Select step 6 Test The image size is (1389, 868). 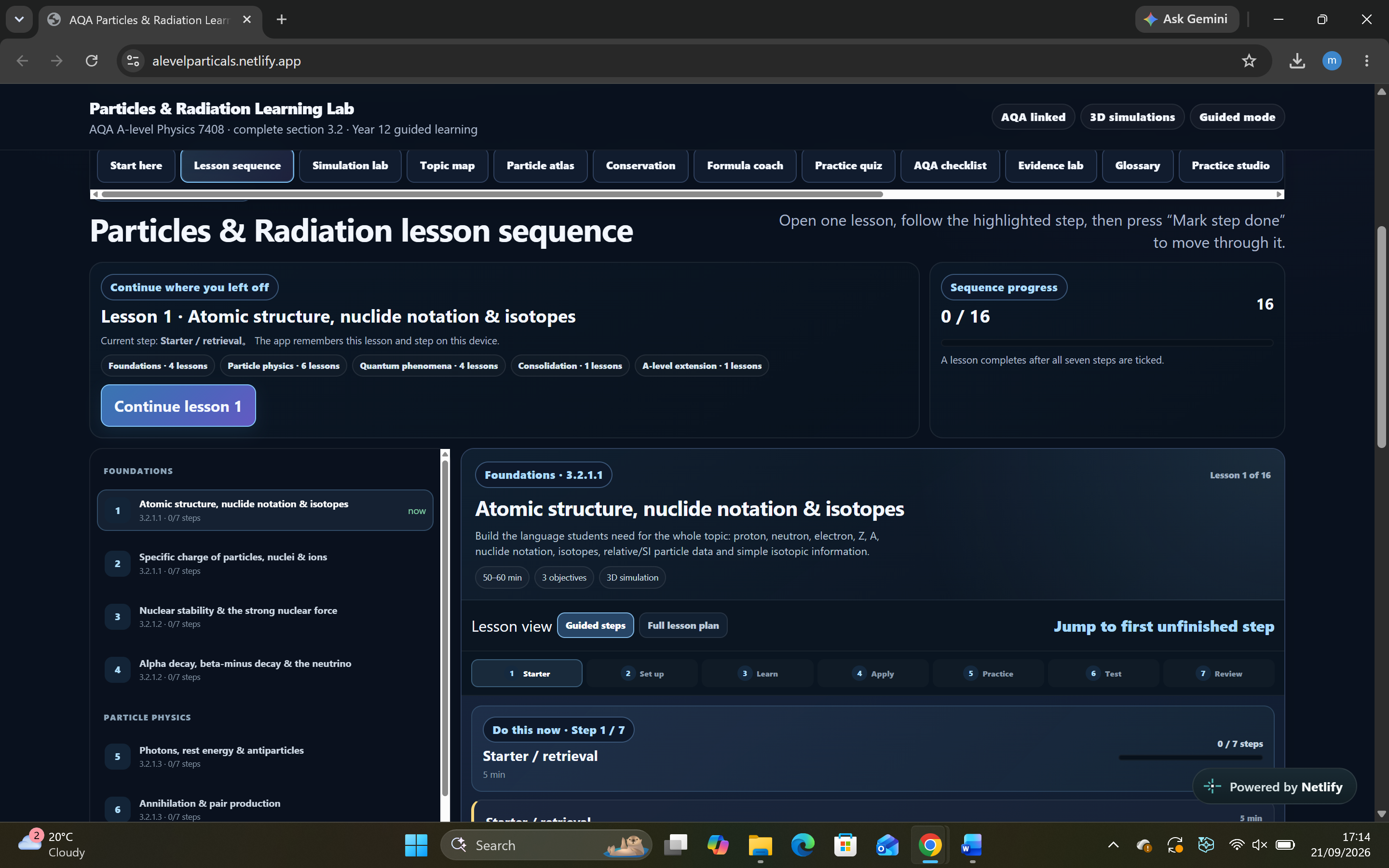[1103, 673]
